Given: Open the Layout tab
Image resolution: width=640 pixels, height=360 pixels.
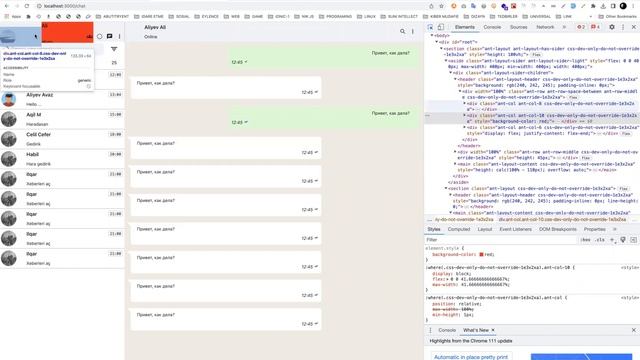Looking at the screenshot, I should [484, 229].
